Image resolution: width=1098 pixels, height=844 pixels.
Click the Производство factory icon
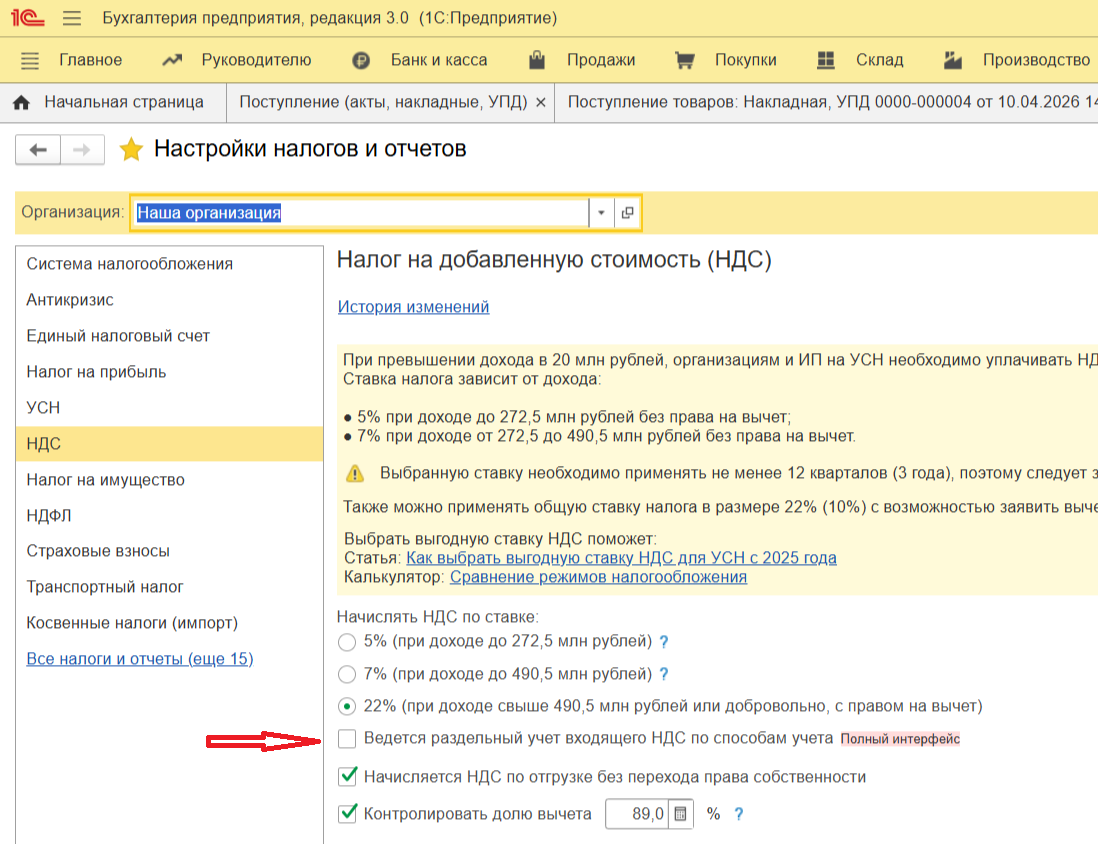pyautogui.click(x=952, y=60)
